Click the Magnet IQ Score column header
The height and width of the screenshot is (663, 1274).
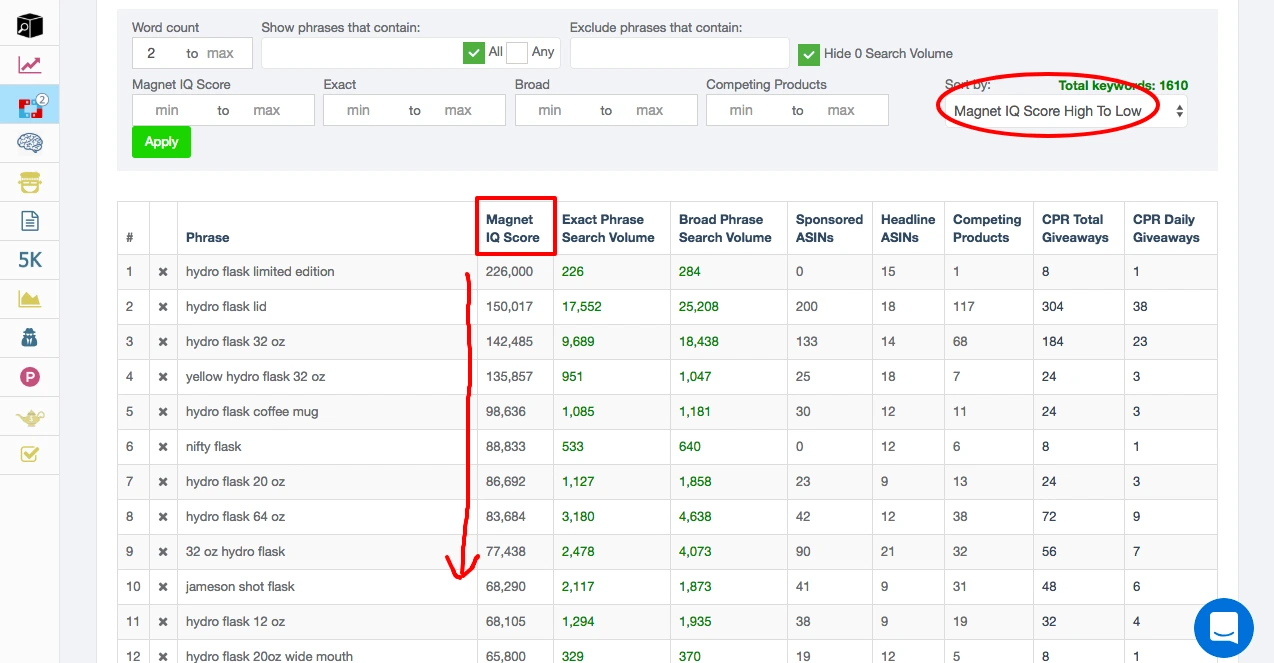[x=513, y=229]
